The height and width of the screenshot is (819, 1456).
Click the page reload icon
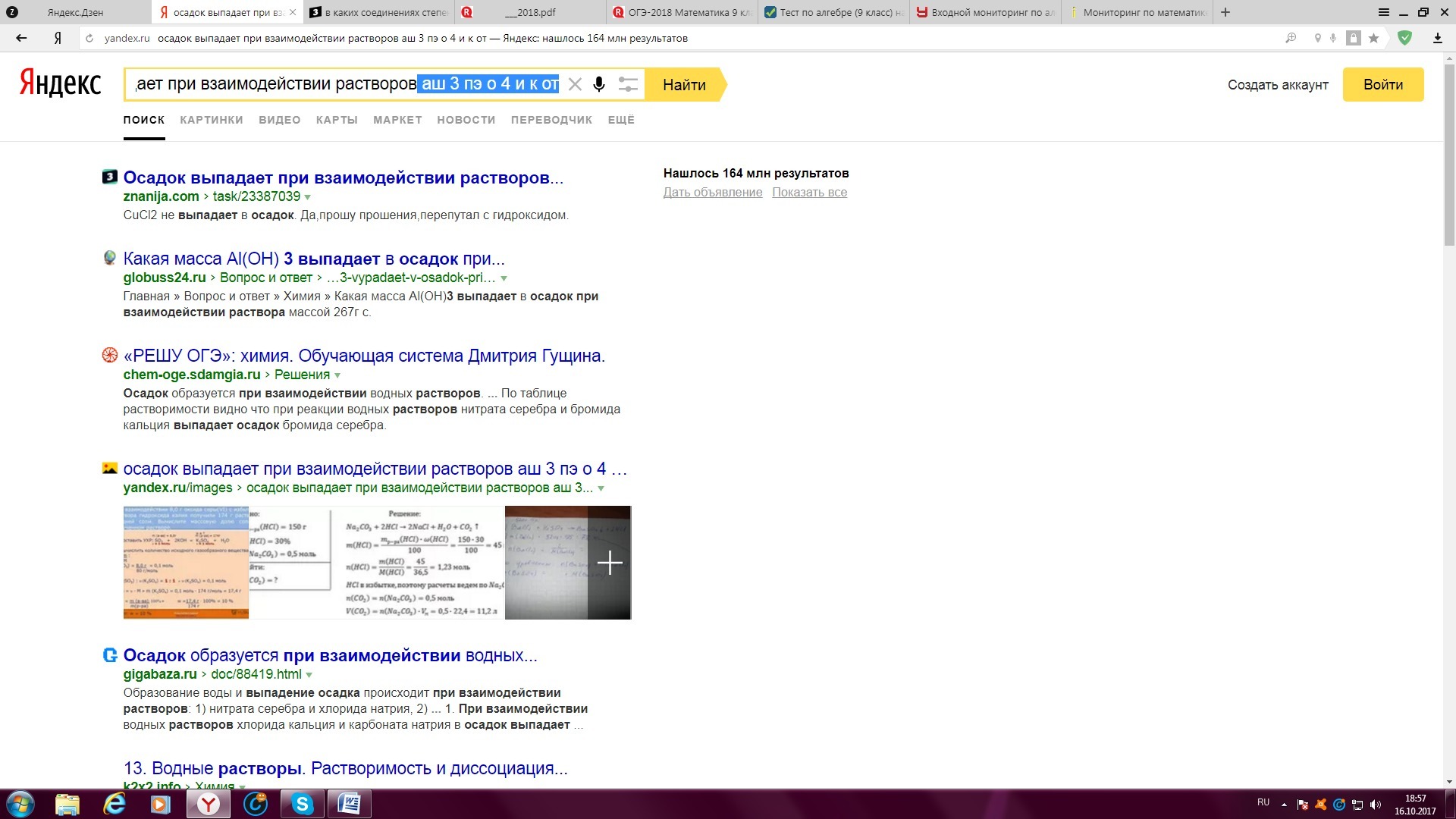(x=89, y=38)
